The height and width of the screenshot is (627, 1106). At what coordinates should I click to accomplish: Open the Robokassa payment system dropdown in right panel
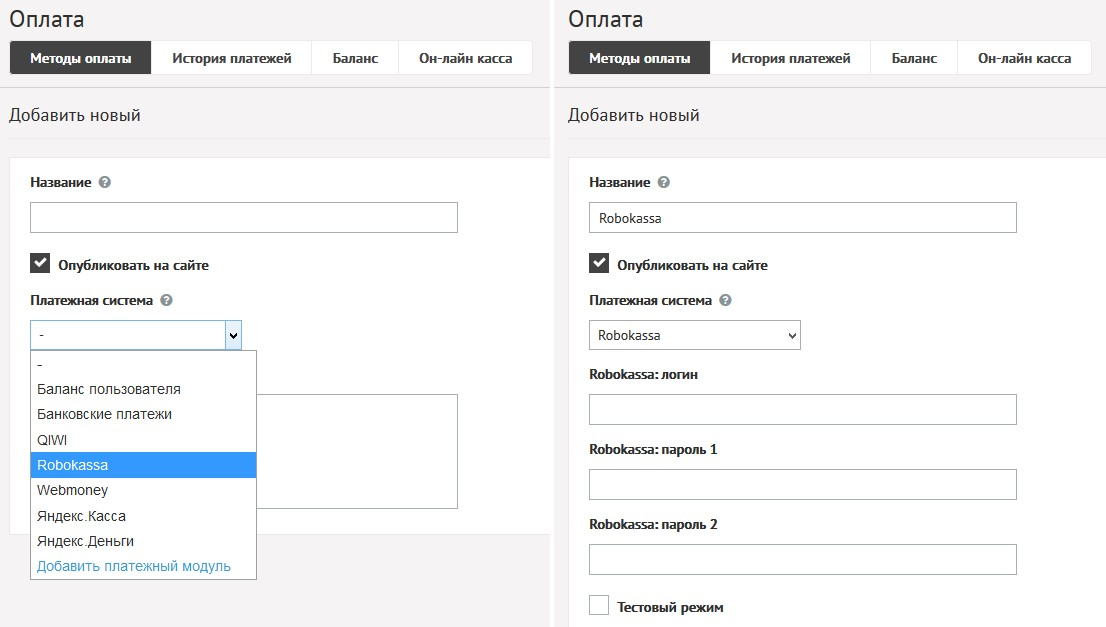tap(695, 335)
